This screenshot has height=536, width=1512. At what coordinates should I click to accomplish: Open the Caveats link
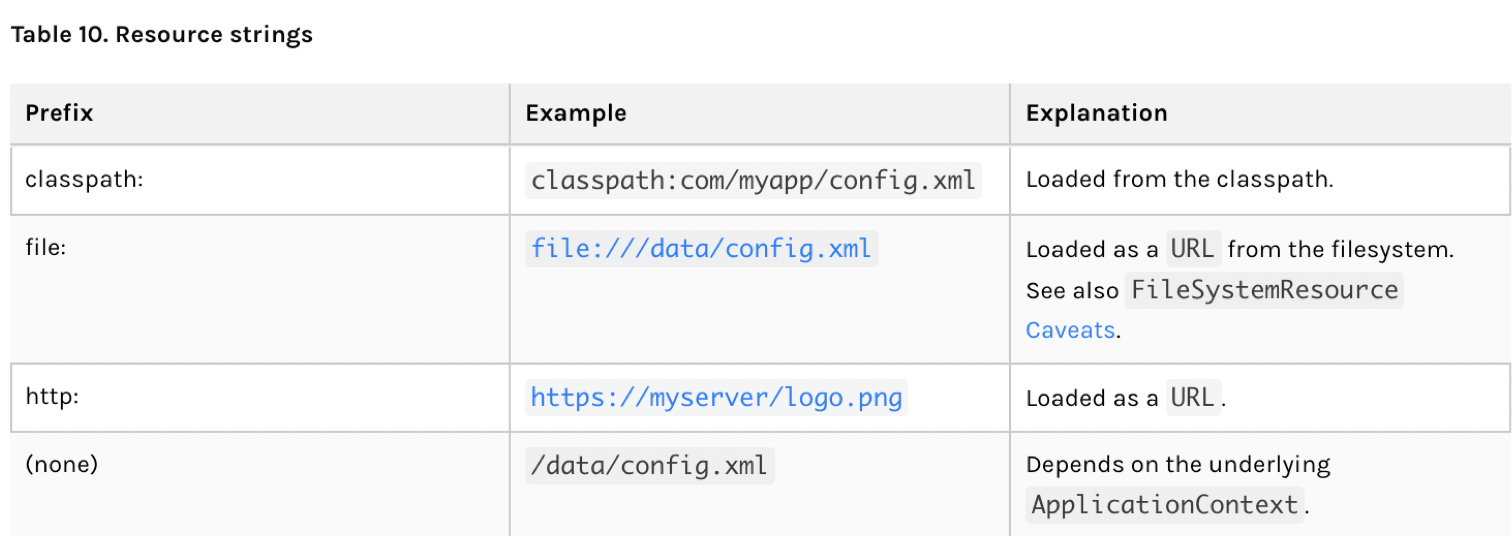coord(1069,330)
